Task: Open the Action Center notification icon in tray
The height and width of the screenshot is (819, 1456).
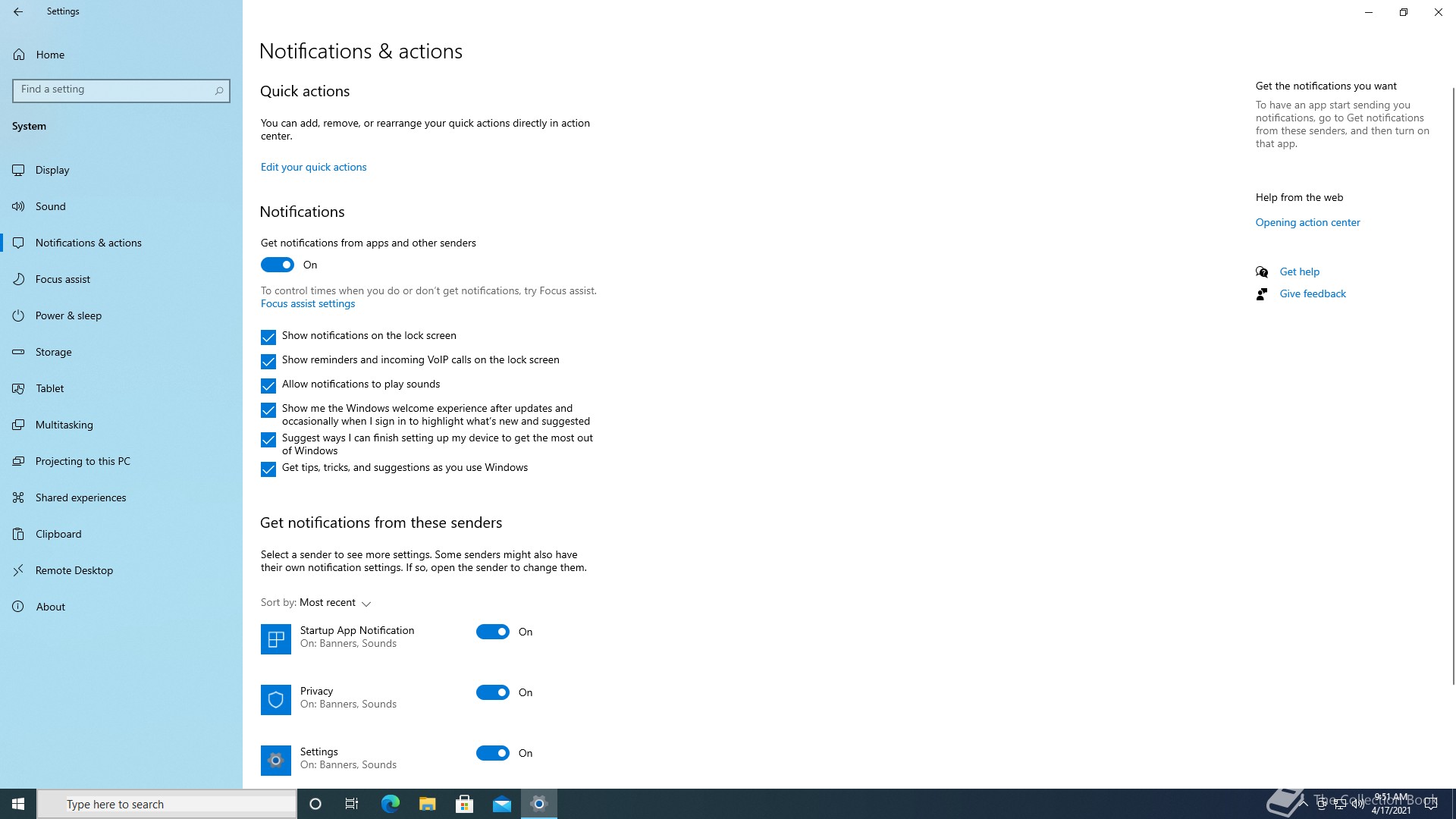Action: coord(1431,804)
